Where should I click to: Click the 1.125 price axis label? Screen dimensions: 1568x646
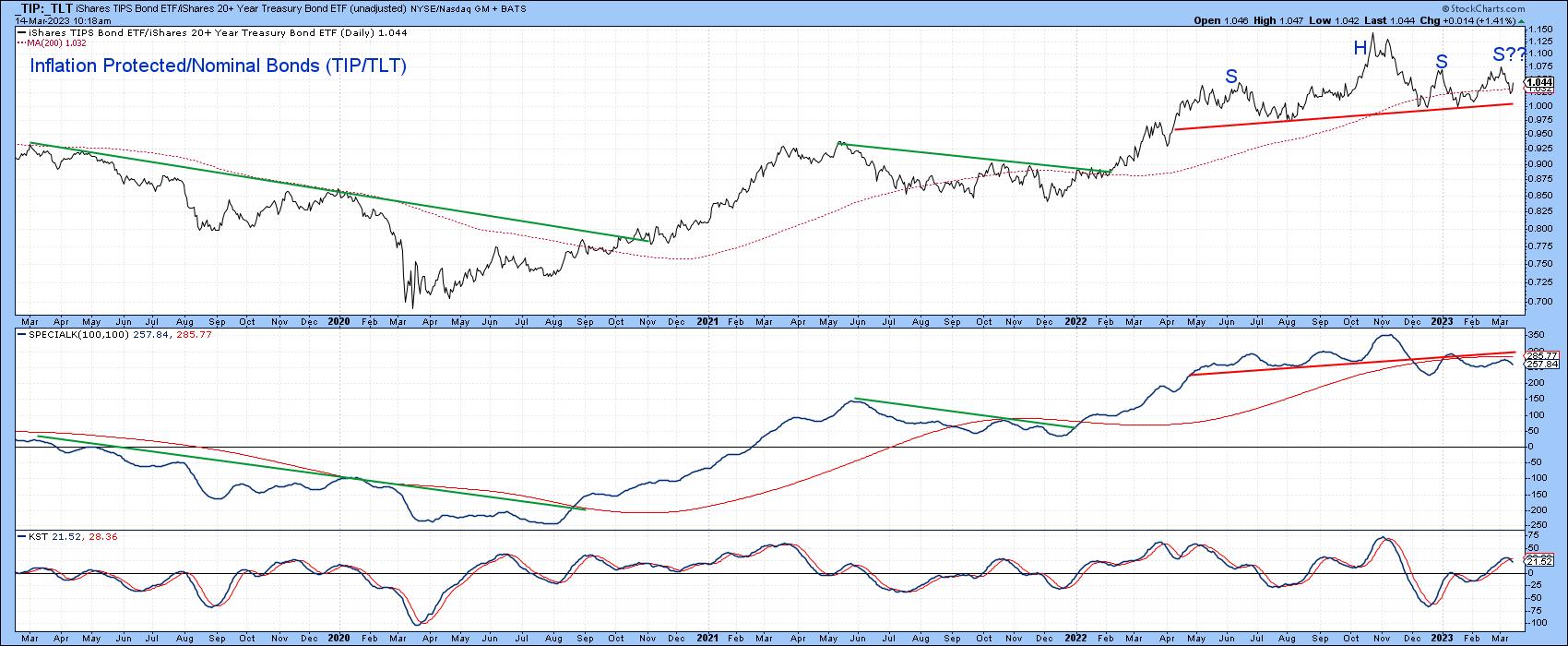(1539, 42)
